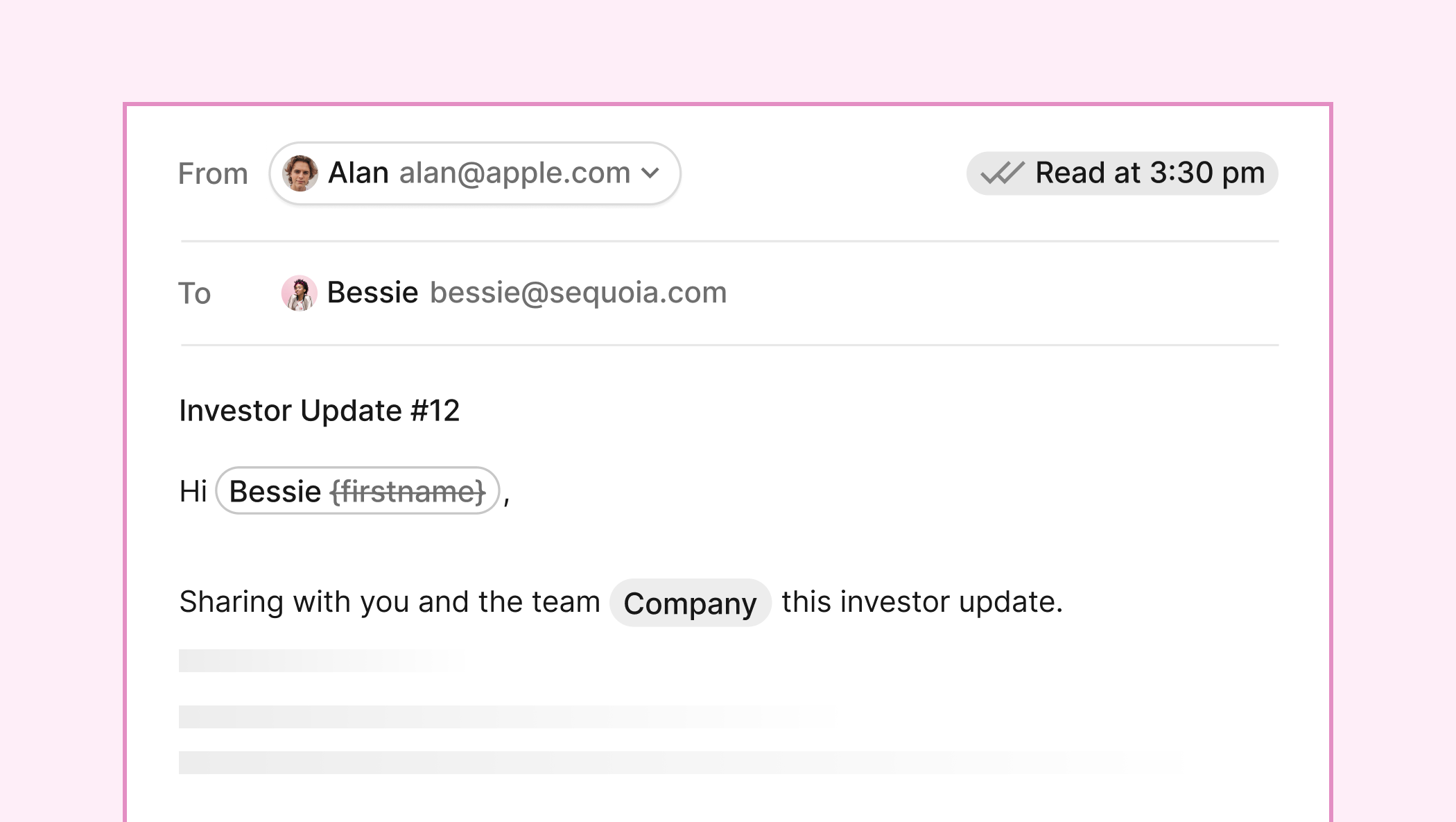The width and height of the screenshot is (1456, 822).
Task: Click the "Read at 3:30 pm" status text
Action: pos(1150,173)
